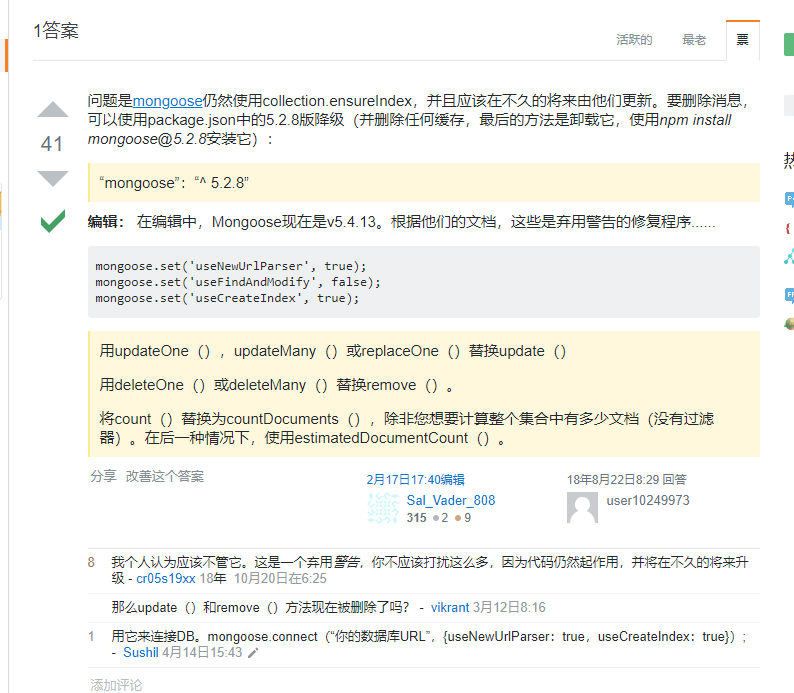The width and height of the screenshot is (794, 693).
Task: Click the "mongoose": "^ 5.2.8" quote block
Action: pos(424,182)
